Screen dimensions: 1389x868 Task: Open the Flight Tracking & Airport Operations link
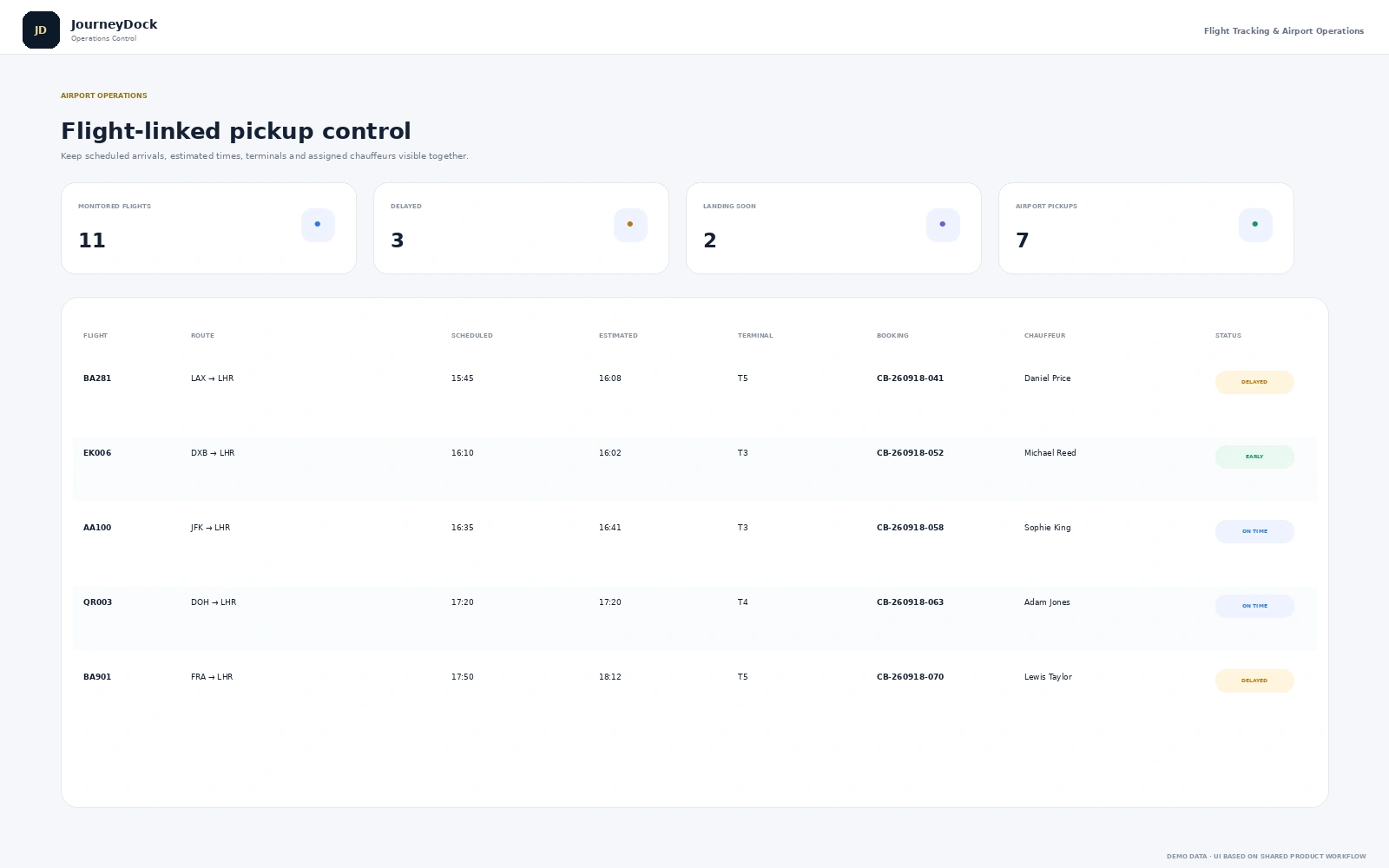(x=1283, y=31)
